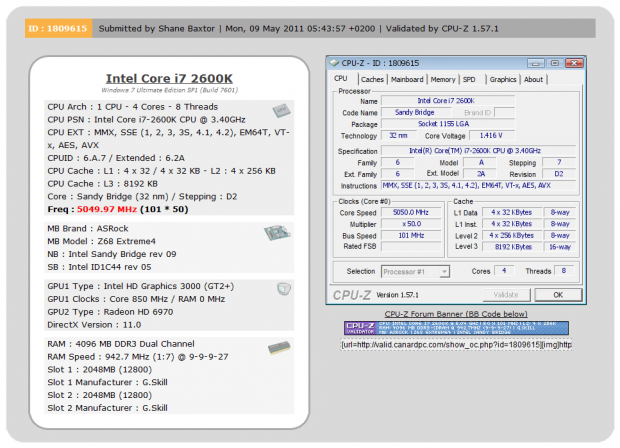The width and height of the screenshot is (620, 448).
Task: Expand the Processor #1 selection dropdown
Action: [444, 272]
